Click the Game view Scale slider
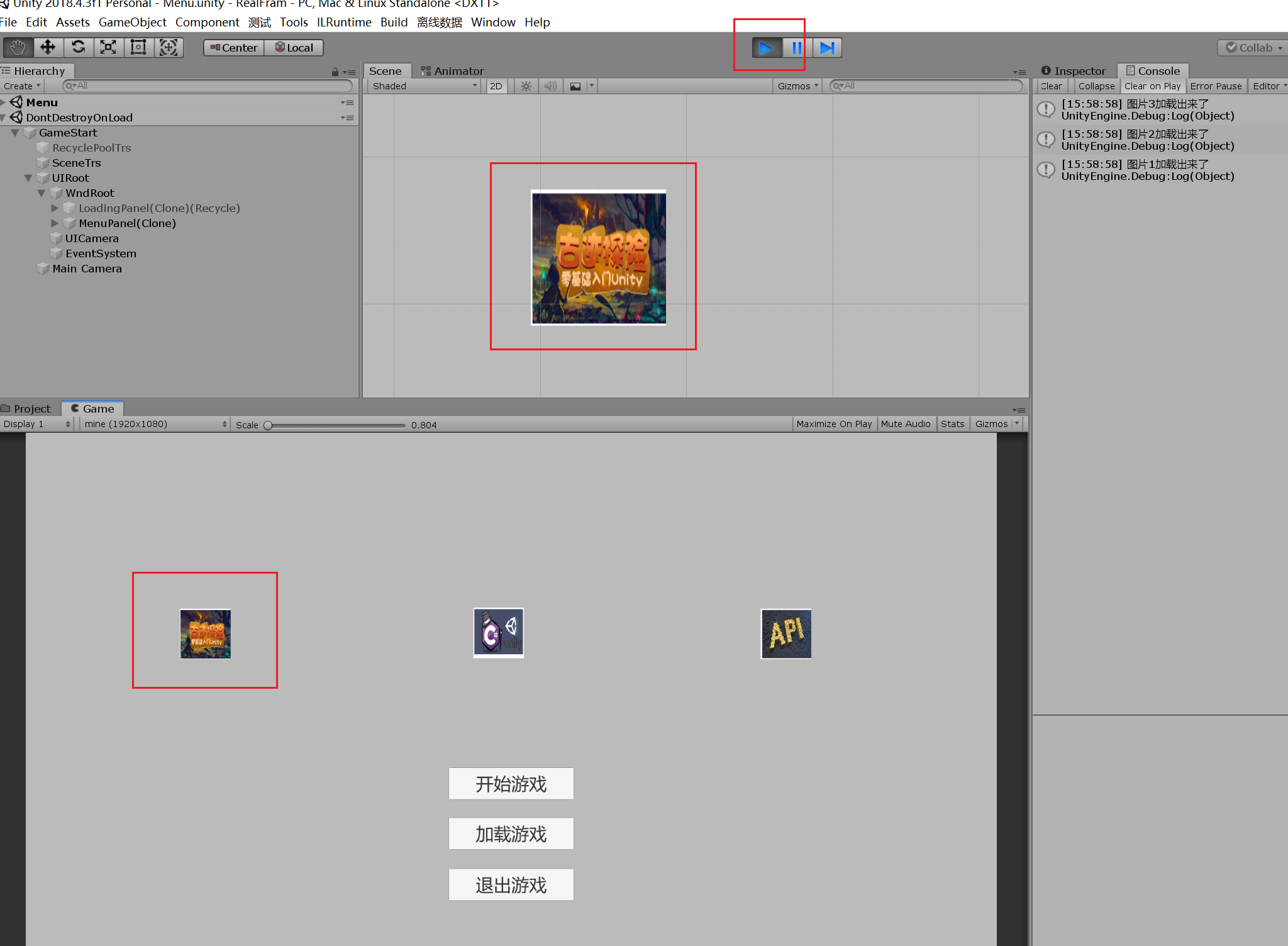 pyautogui.click(x=335, y=426)
